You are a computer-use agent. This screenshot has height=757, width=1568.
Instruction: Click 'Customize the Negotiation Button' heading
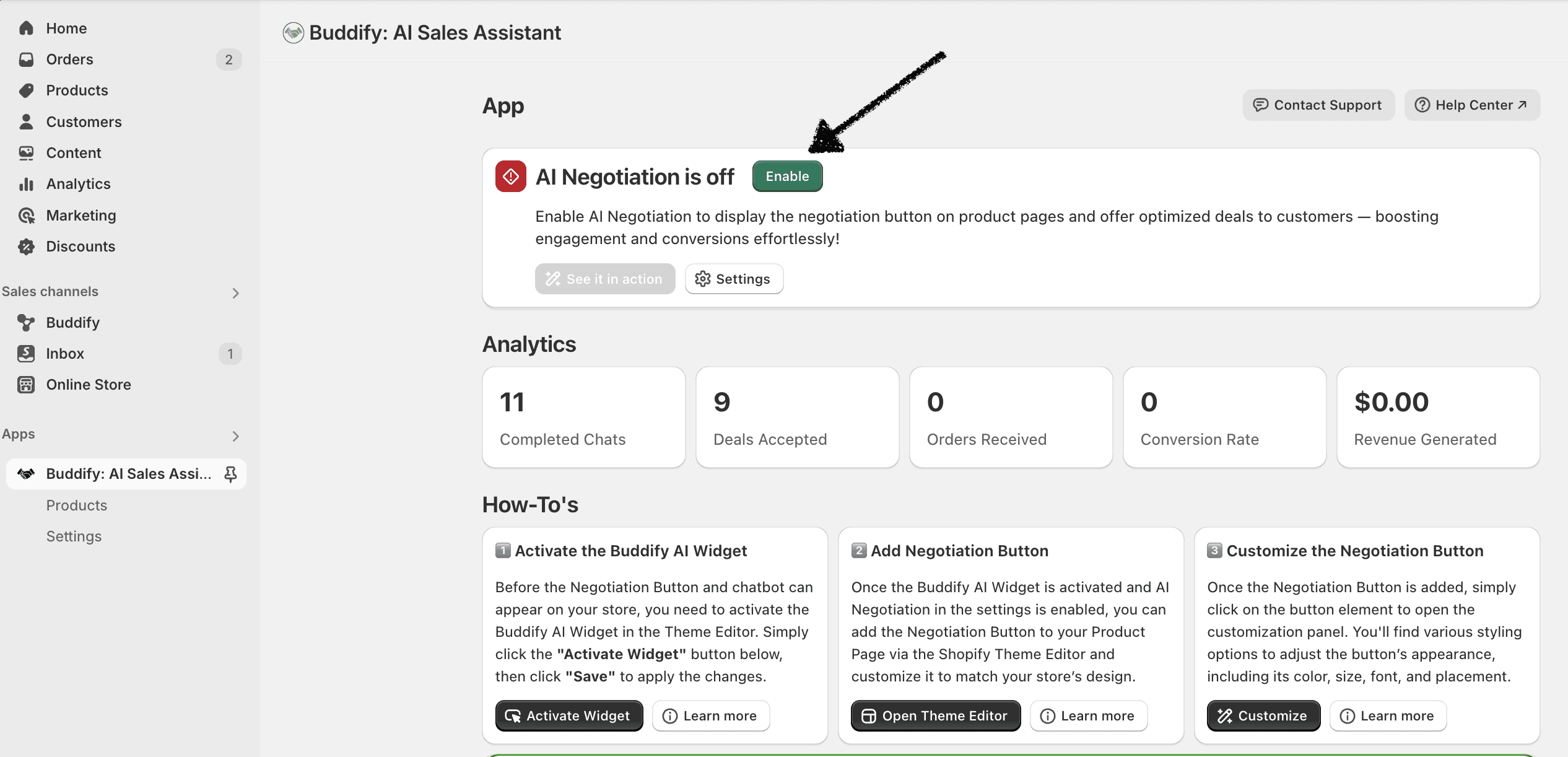[1355, 551]
